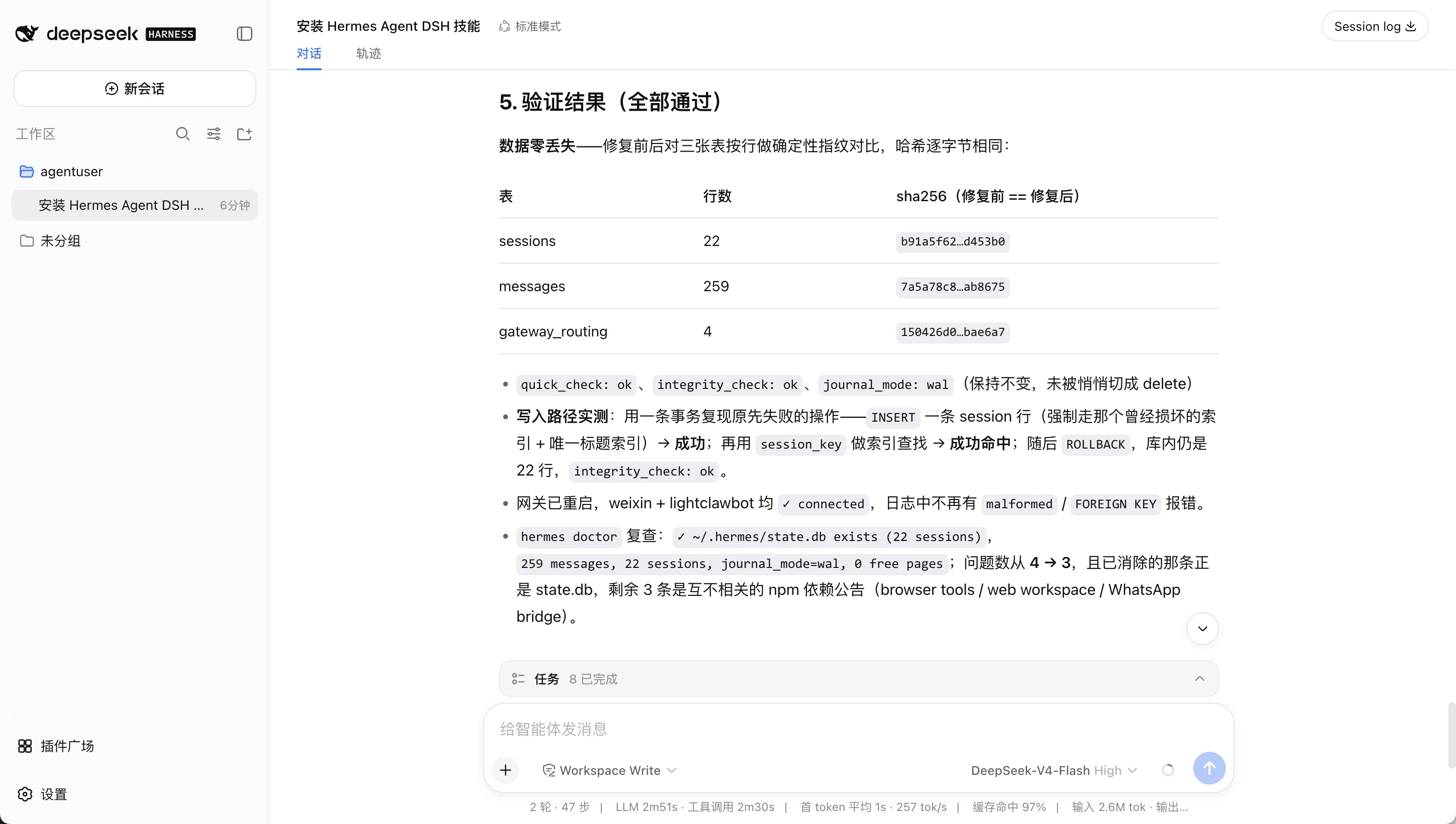This screenshot has height=824, width=1456.
Task: Click the 150426d0…bae6a7 hash
Action: coord(953,332)
